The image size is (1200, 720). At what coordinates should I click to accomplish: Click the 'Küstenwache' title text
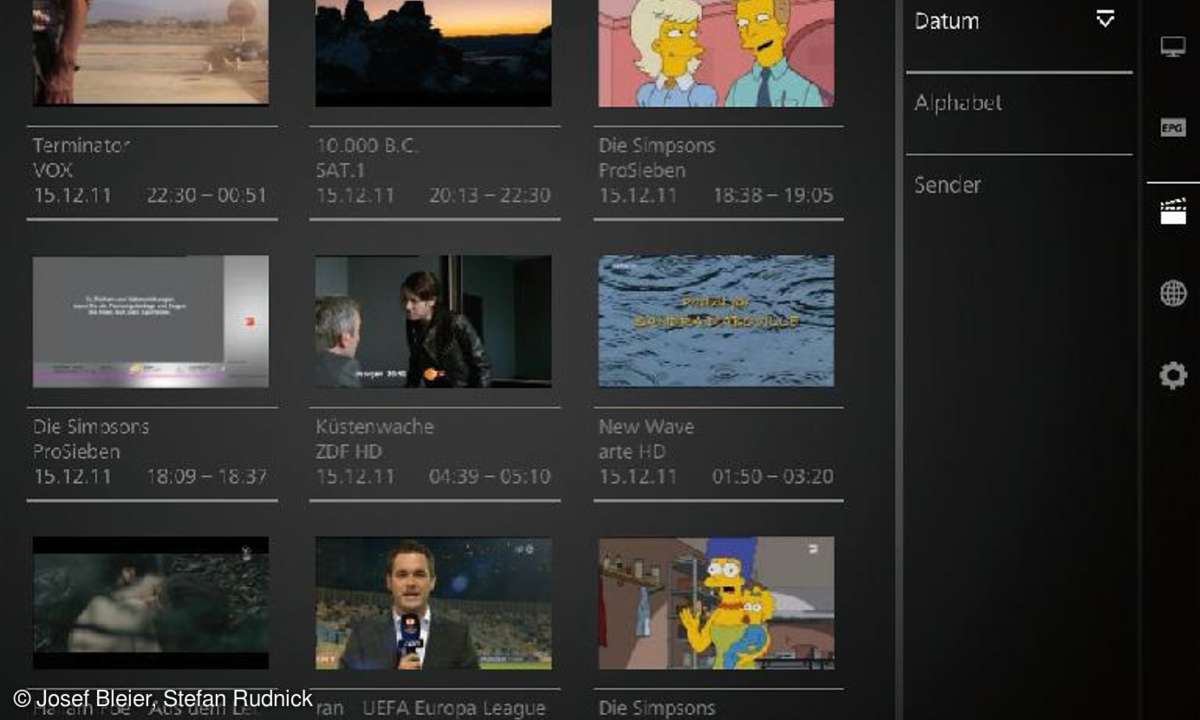[375, 426]
